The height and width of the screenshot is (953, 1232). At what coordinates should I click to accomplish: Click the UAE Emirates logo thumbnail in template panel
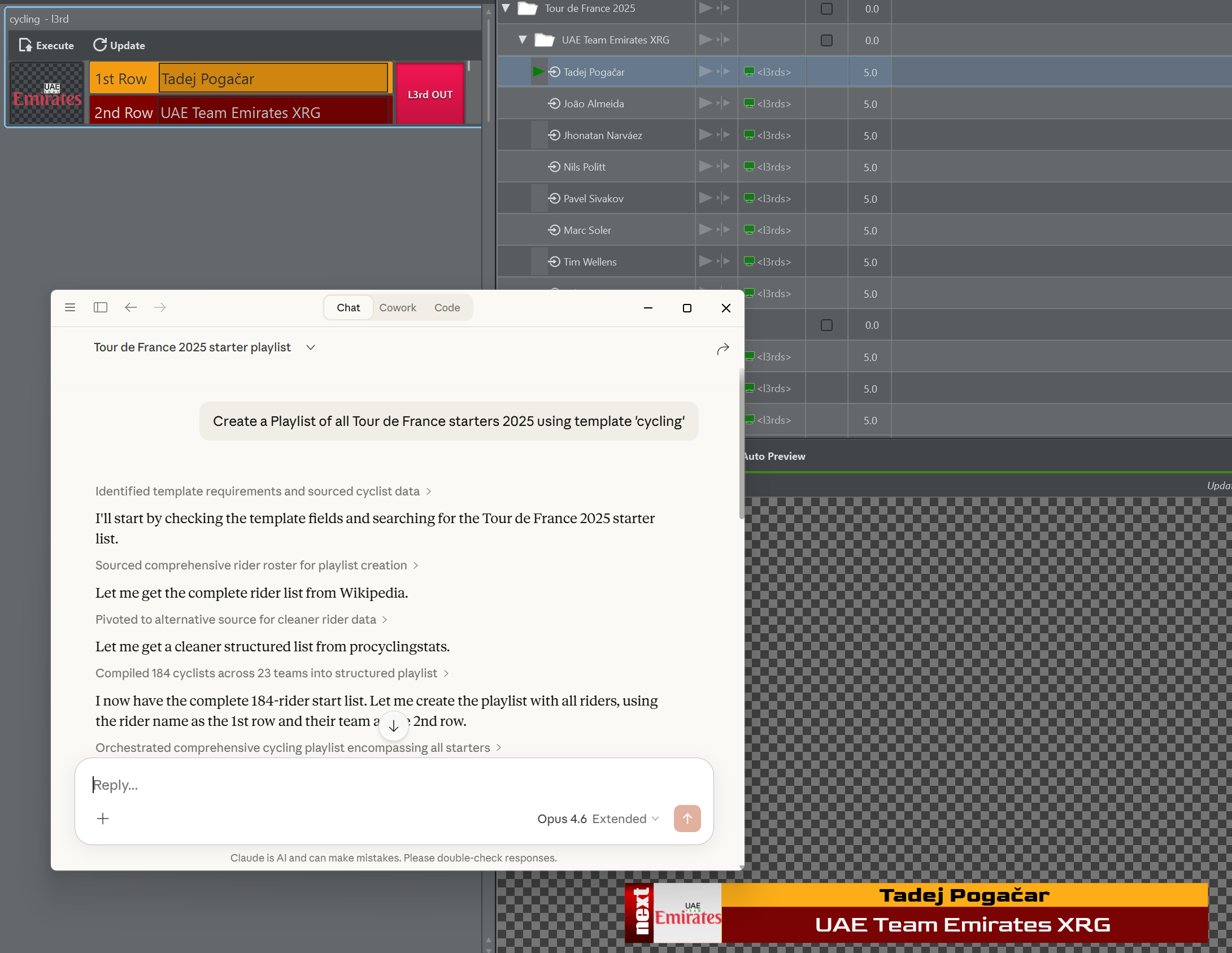(47, 93)
